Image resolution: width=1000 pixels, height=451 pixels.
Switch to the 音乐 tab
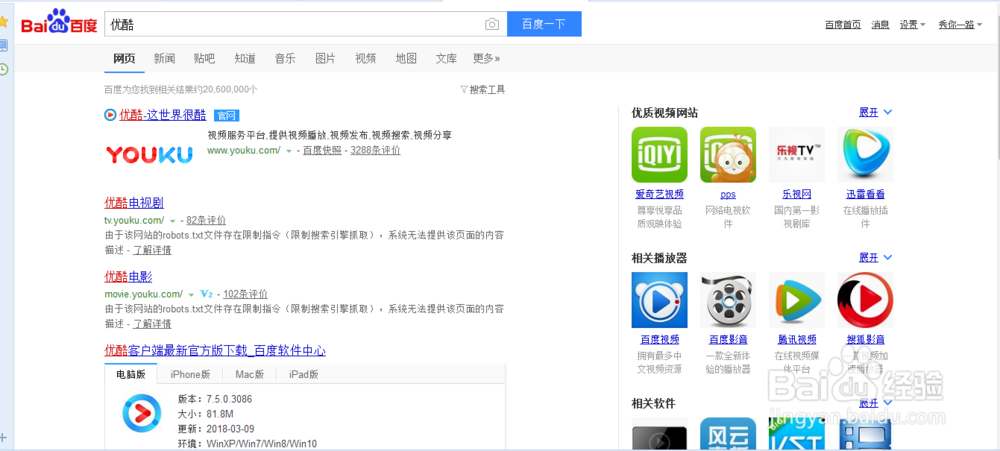(x=285, y=59)
